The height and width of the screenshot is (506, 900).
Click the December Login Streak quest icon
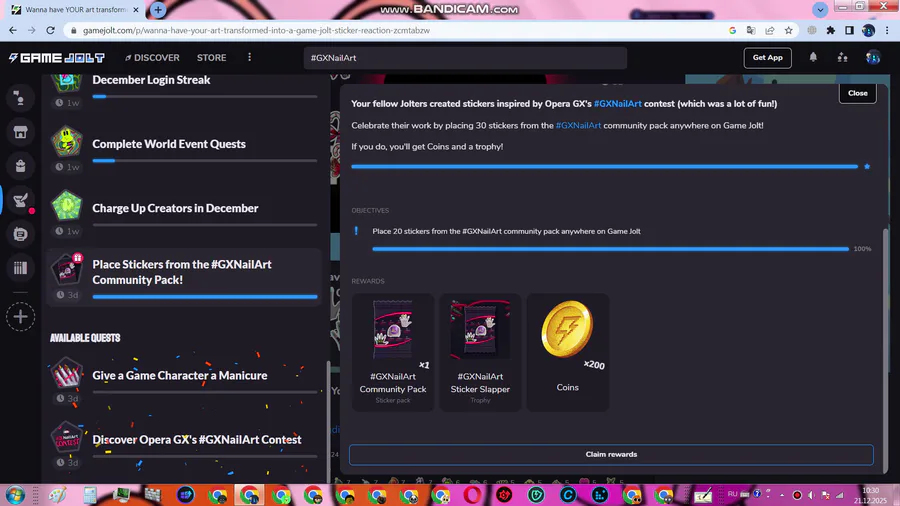tap(67, 84)
